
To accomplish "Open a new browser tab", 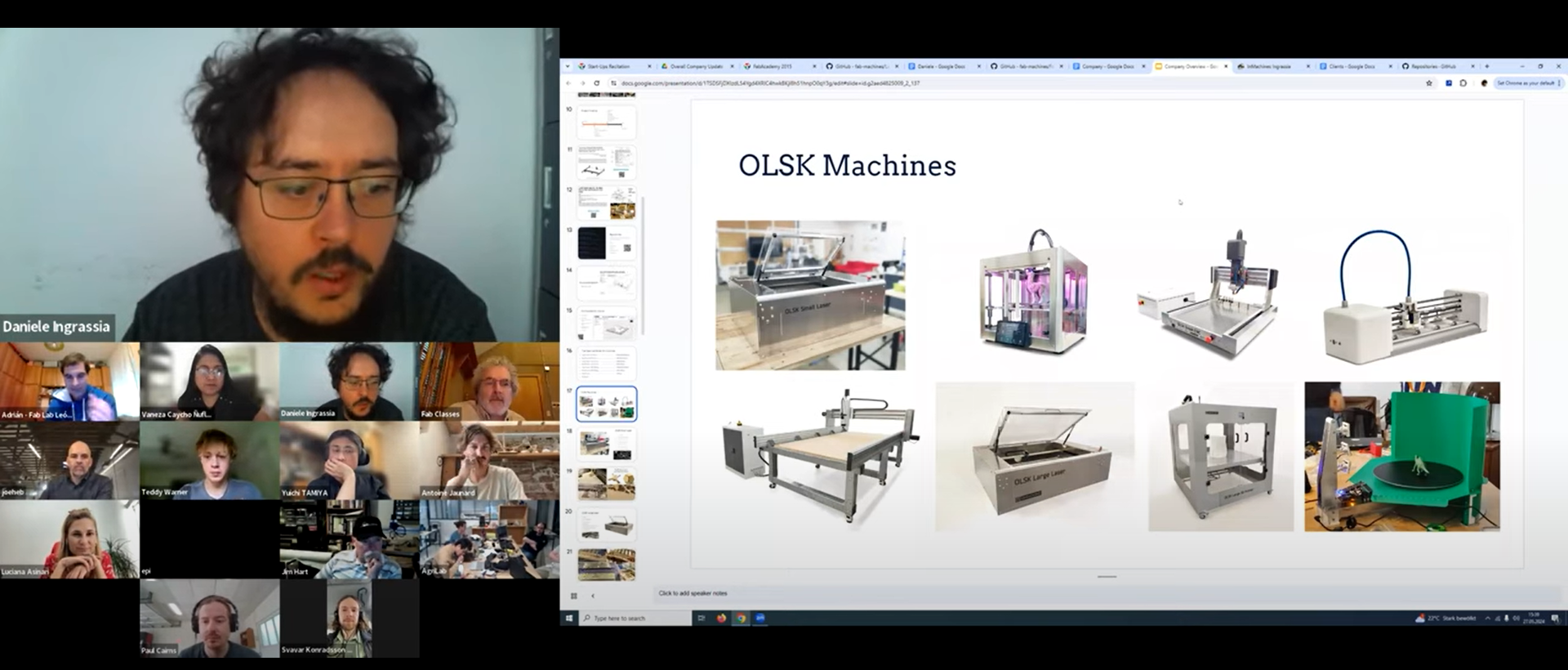I will pyautogui.click(x=1486, y=66).
